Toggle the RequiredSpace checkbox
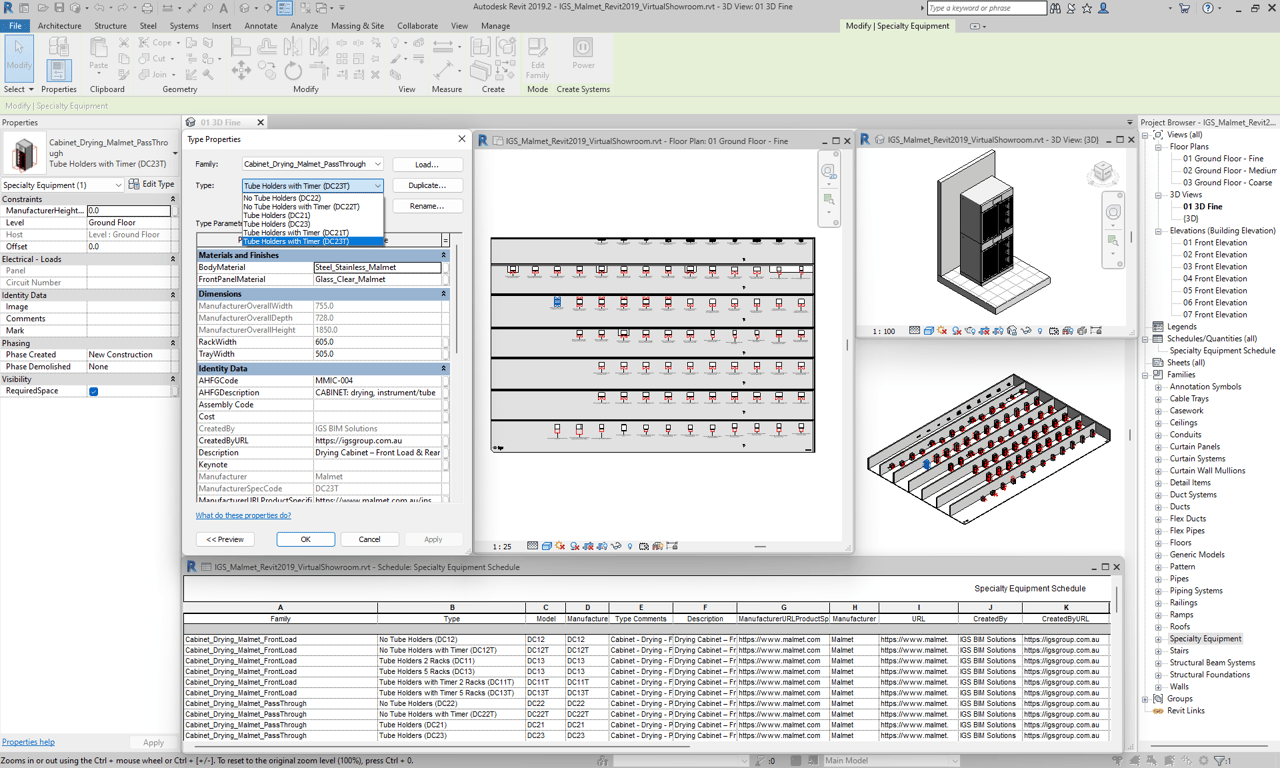1280x768 pixels. [x=93, y=391]
